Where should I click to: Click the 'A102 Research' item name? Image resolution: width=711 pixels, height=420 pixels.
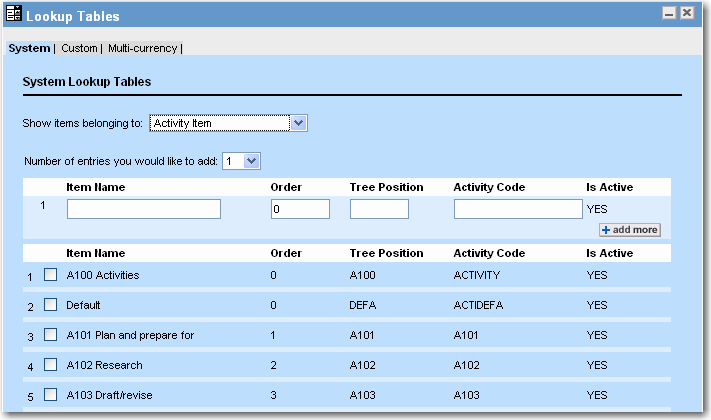click(x=104, y=365)
